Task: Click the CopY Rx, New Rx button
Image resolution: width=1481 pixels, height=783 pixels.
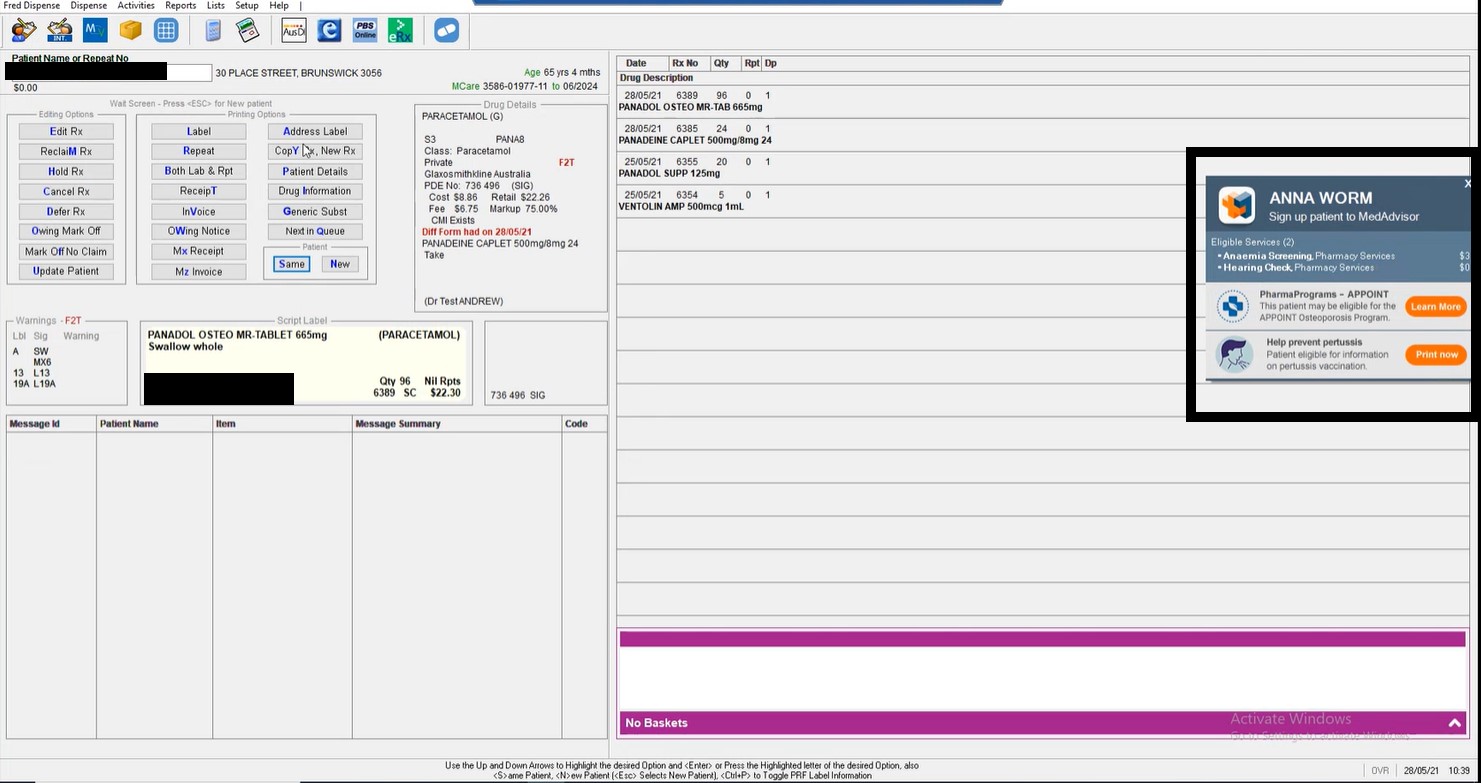Action: click(x=315, y=151)
